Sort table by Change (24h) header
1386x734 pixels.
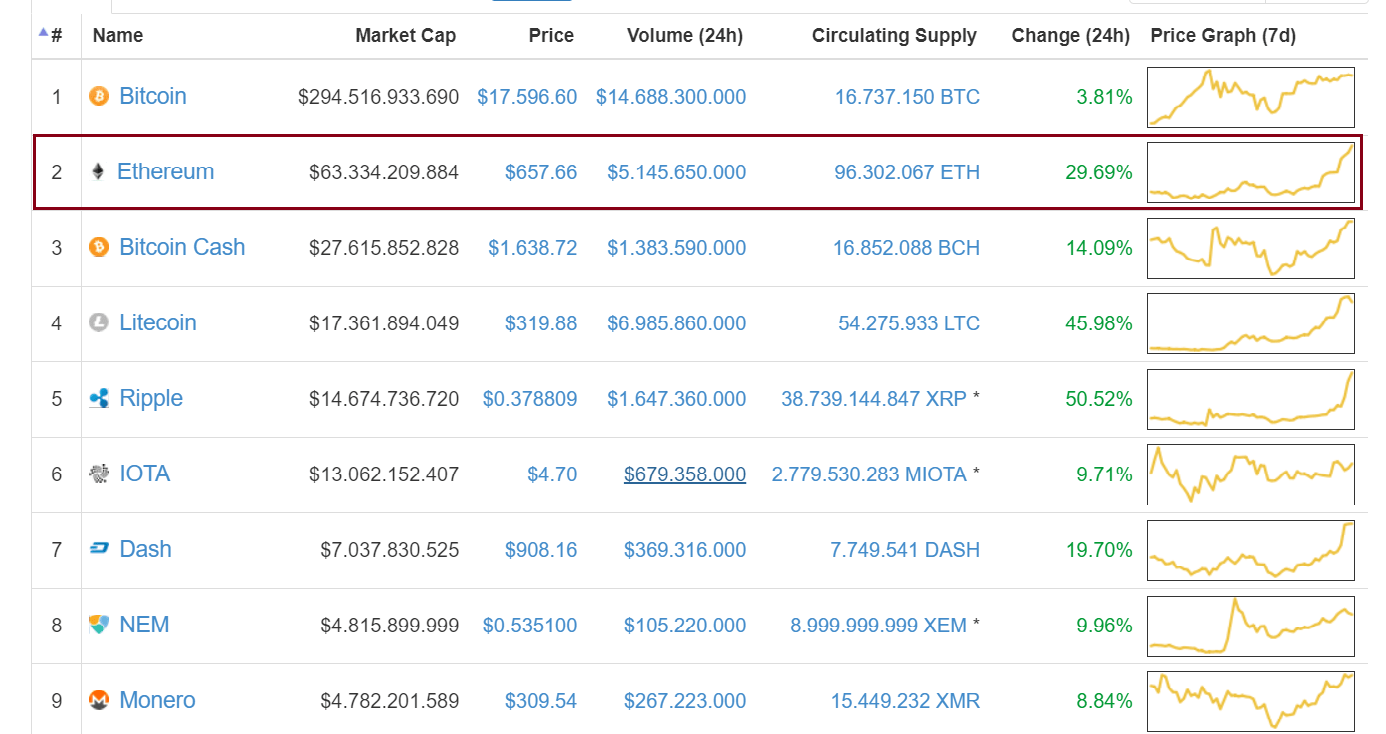(x=1070, y=36)
